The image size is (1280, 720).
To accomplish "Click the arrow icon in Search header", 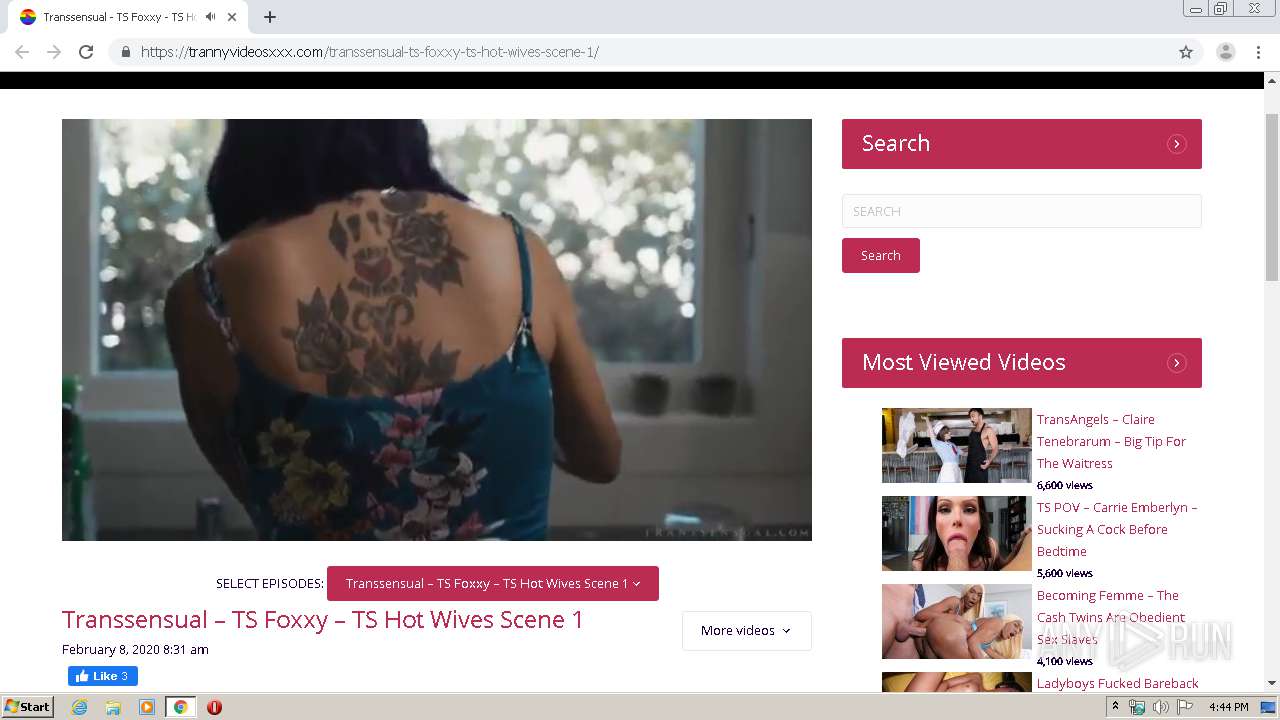I will [1177, 144].
